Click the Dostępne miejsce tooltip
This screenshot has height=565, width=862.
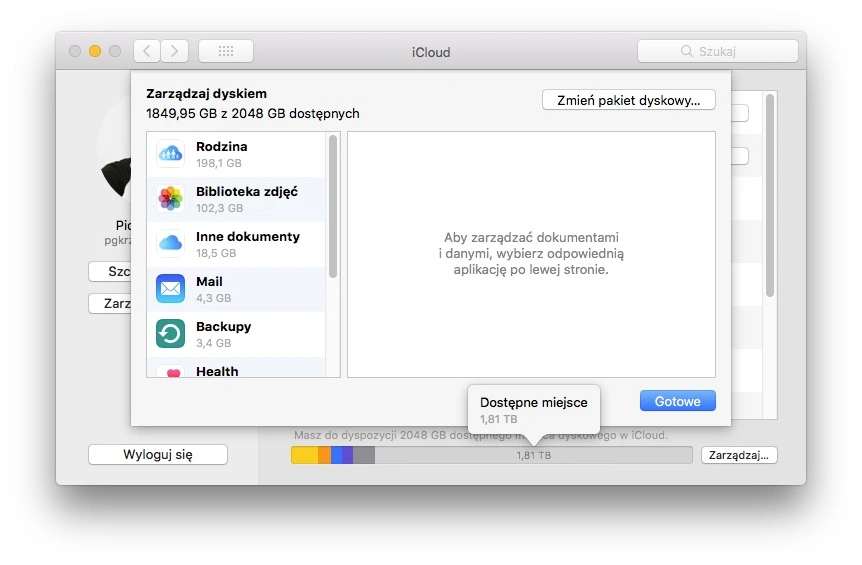pyautogui.click(x=534, y=410)
